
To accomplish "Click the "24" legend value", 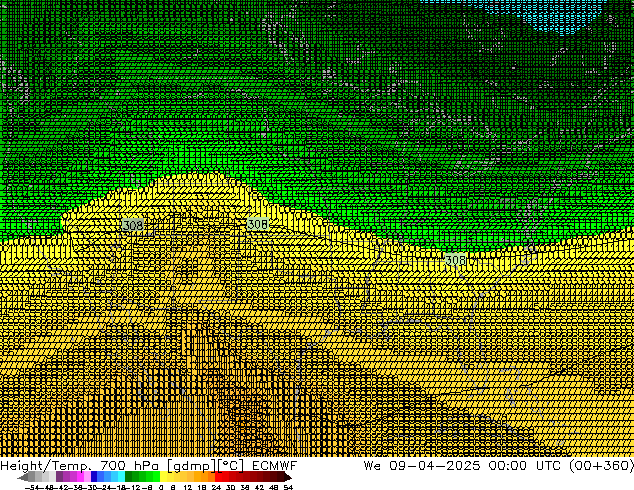I will click(216, 487).
